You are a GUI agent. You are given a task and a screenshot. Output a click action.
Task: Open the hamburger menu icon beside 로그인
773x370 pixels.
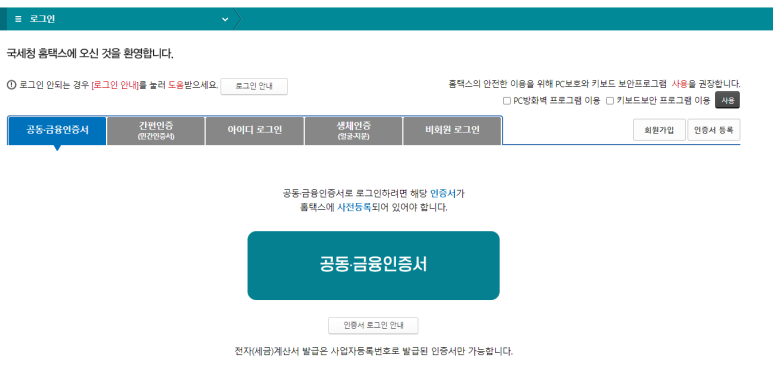(18, 19)
